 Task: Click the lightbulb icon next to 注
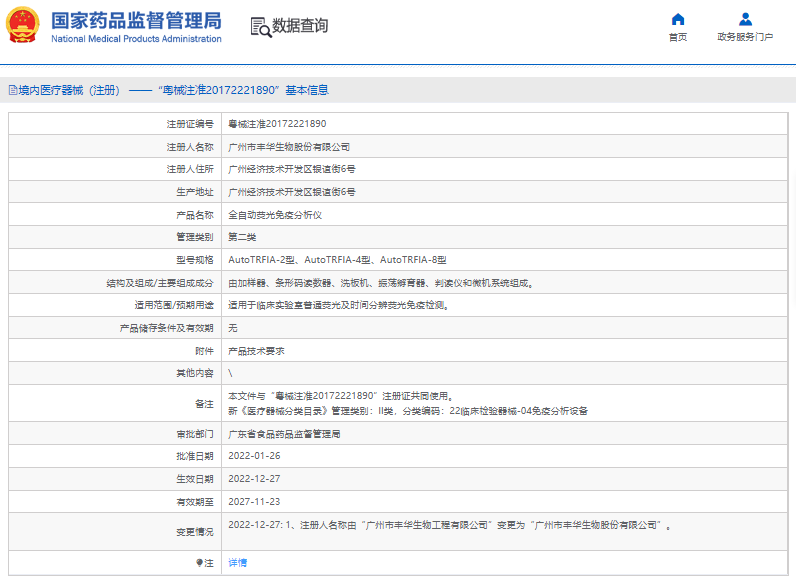[199, 563]
